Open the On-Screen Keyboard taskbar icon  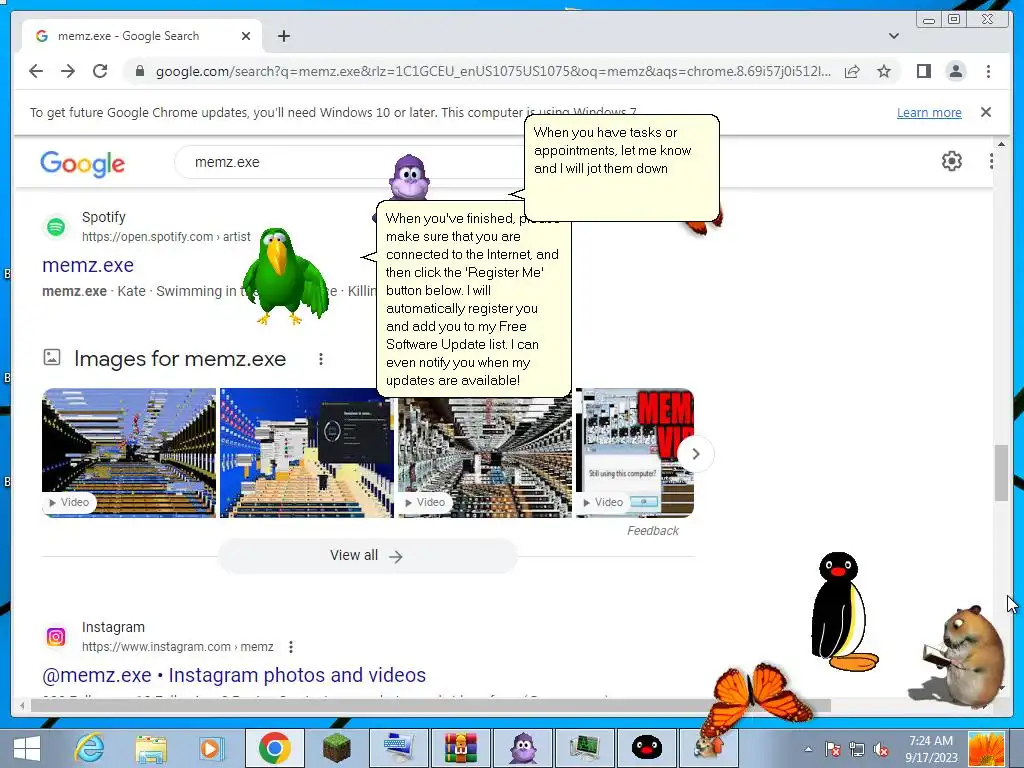coord(398,748)
